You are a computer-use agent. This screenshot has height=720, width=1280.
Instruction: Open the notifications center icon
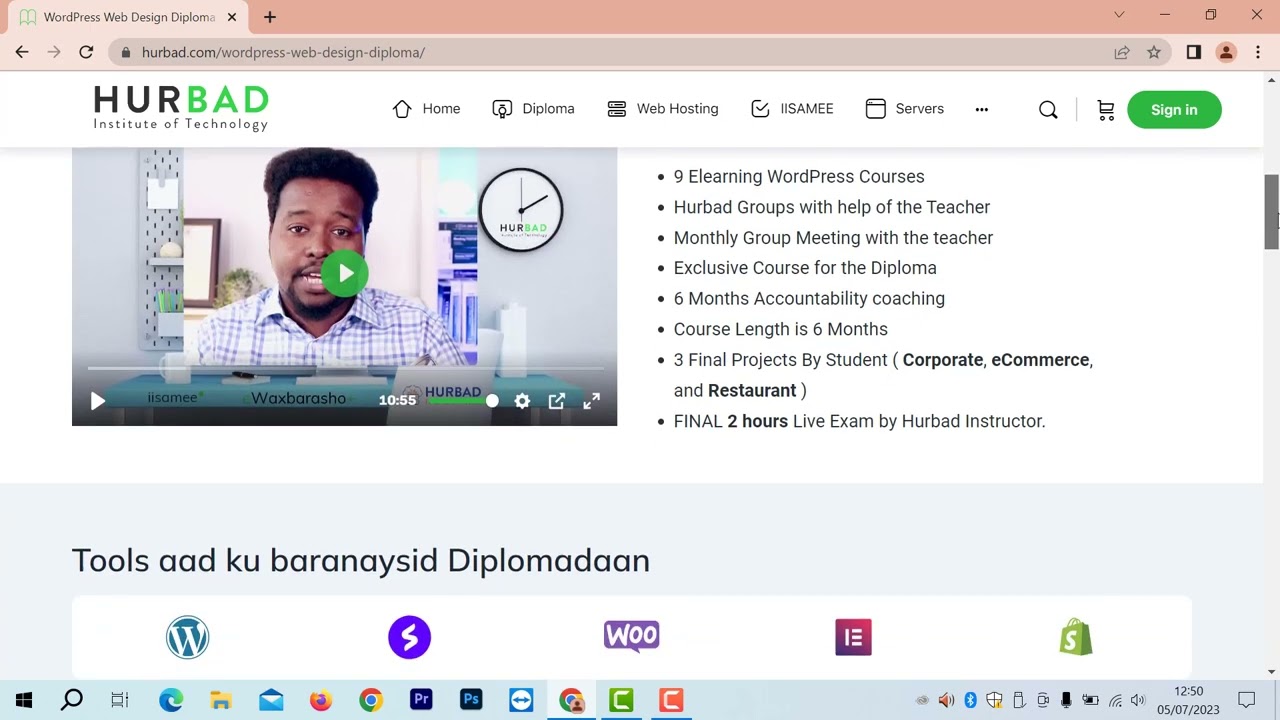(x=1246, y=700)
